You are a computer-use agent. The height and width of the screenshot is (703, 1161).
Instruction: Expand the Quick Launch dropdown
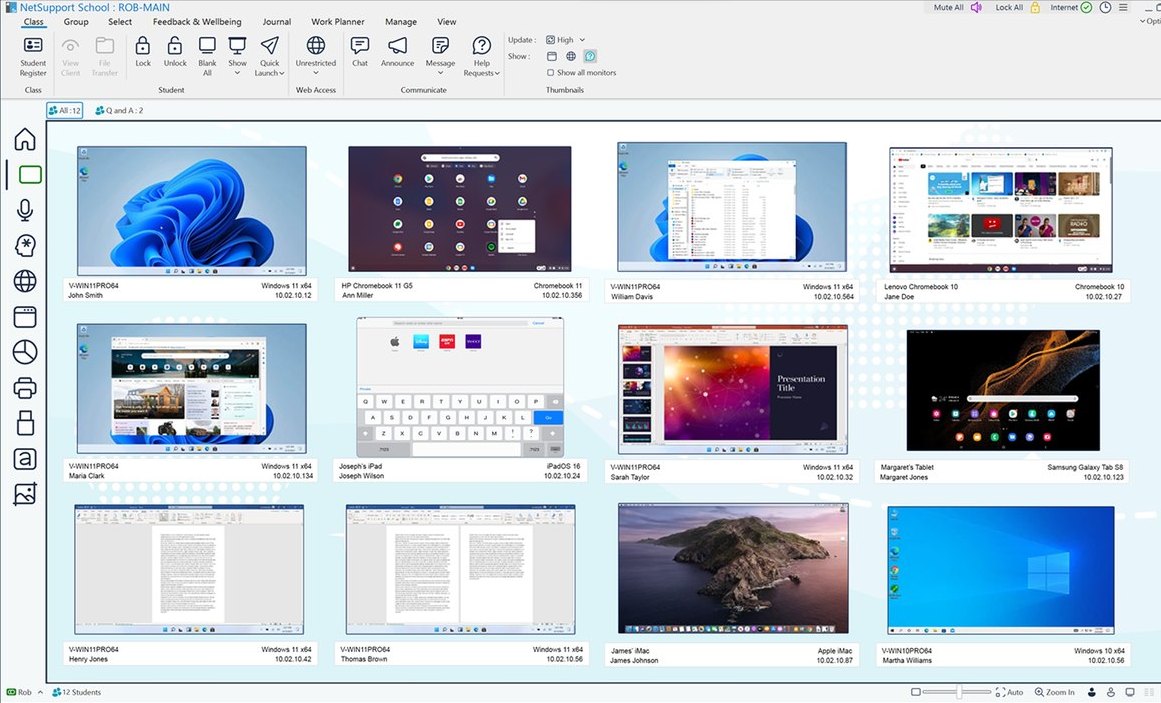click(282, 73)
